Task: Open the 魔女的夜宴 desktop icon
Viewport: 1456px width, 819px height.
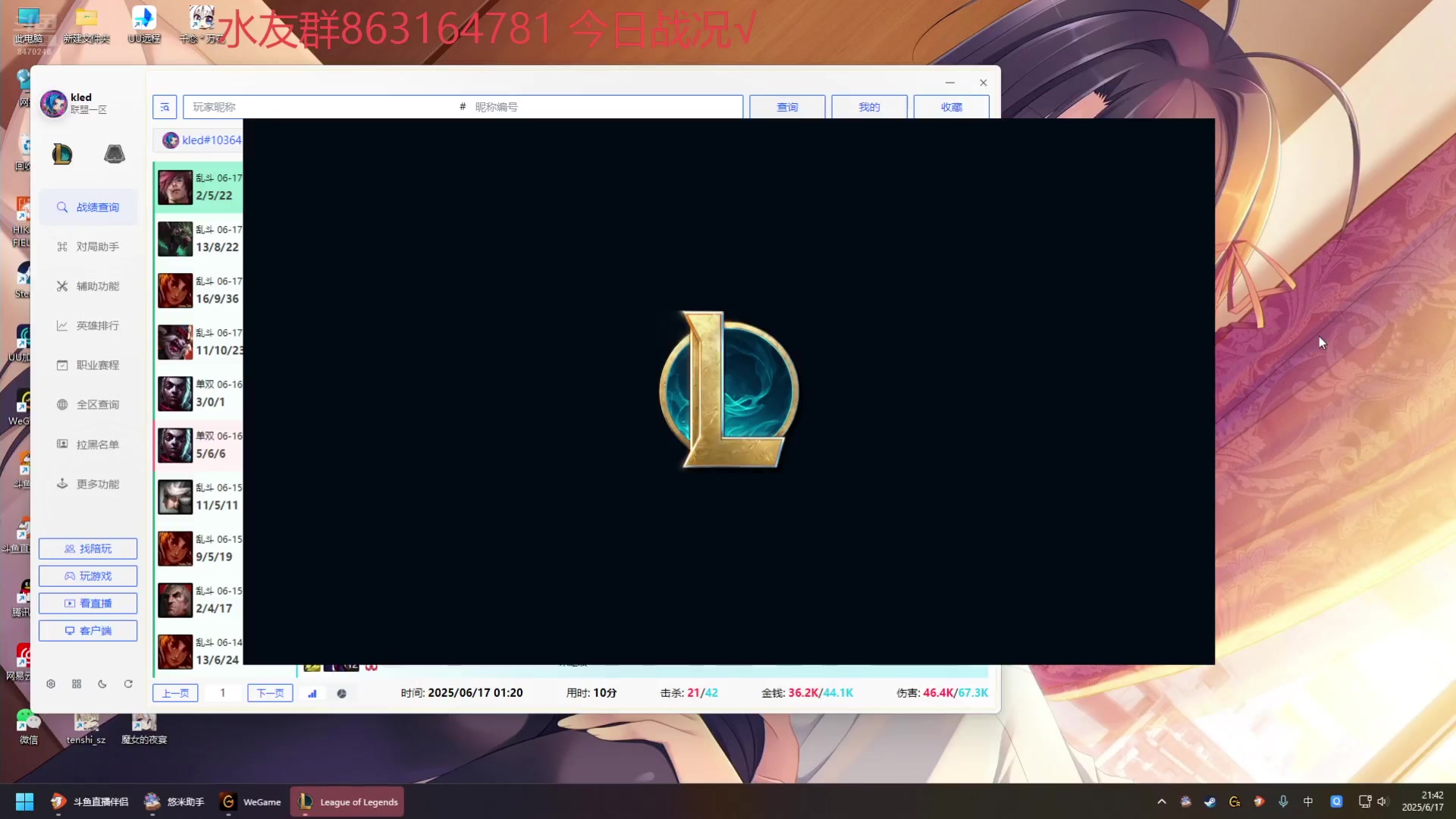Action: point(144,729)
